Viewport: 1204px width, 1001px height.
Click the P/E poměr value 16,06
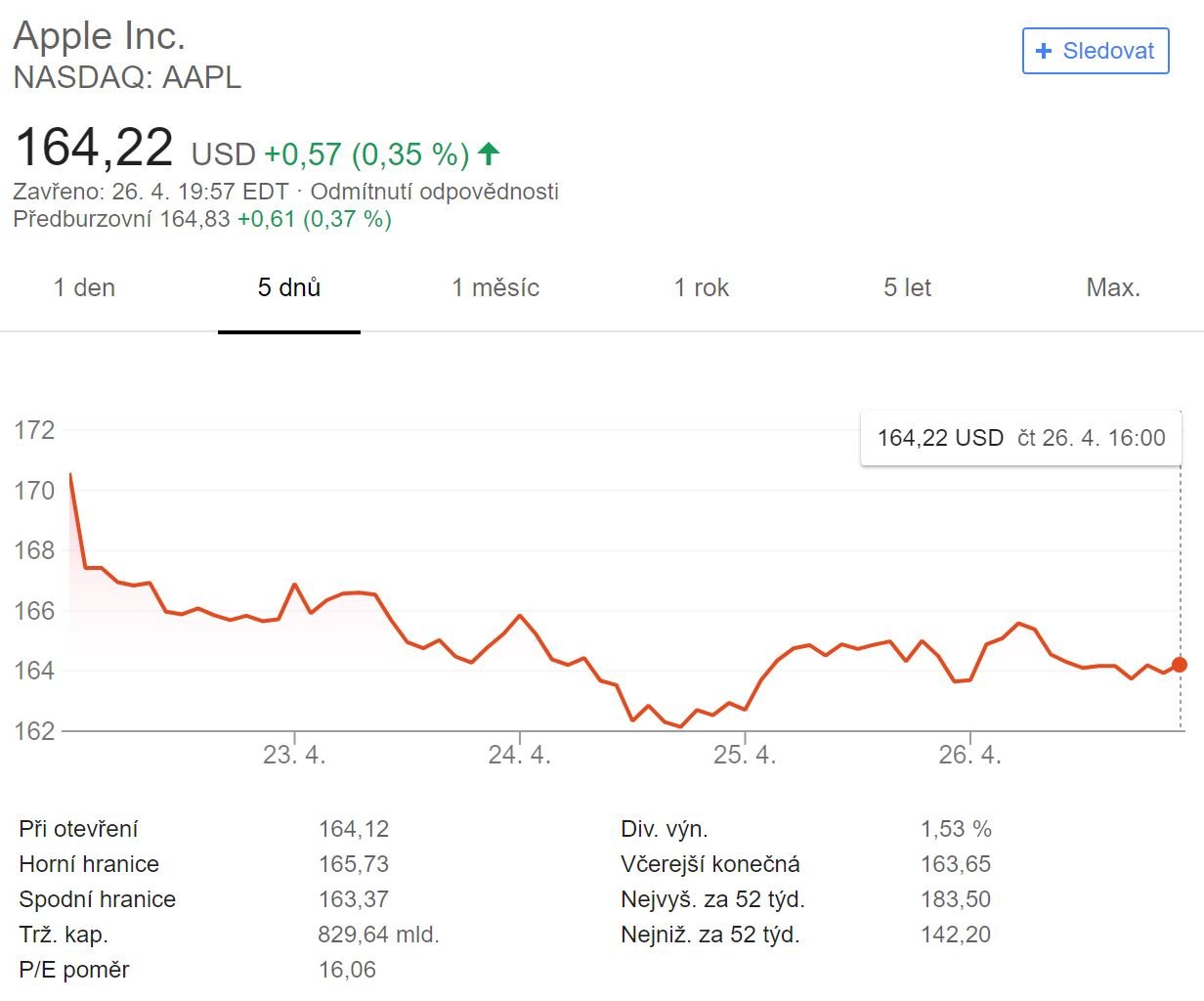347,970
